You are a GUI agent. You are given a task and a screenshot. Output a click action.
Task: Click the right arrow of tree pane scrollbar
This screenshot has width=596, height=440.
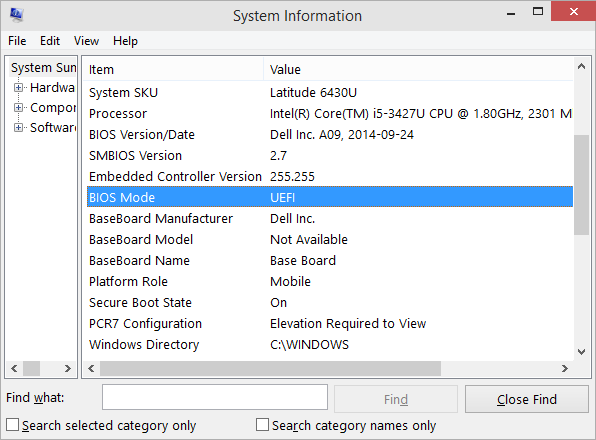[x=68, y=368]
